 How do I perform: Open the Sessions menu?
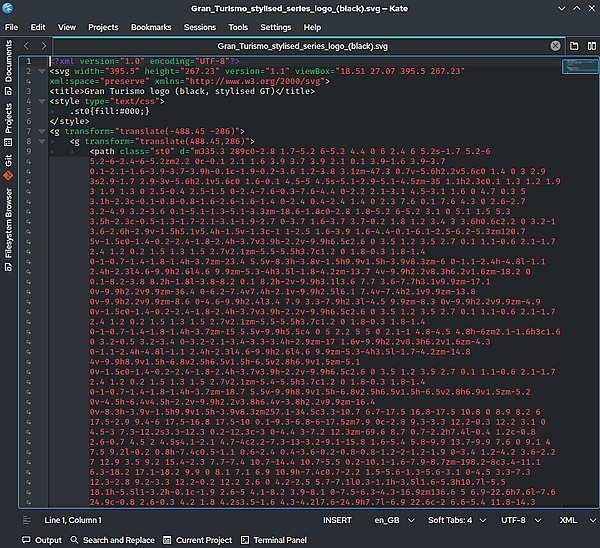click(200, 27)
